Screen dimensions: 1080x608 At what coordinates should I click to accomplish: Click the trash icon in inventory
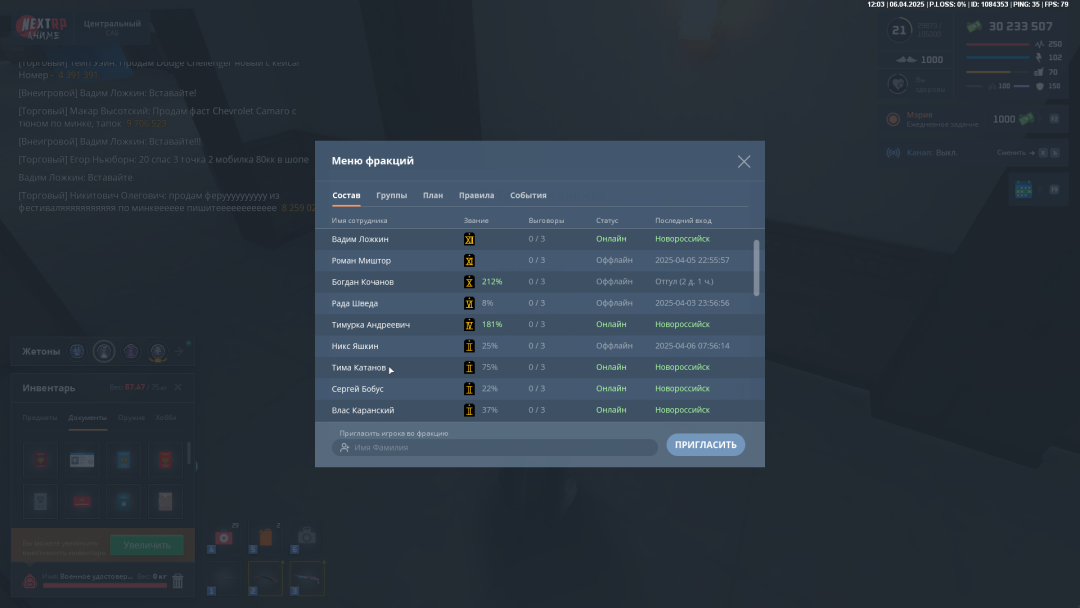click(178, 580)
